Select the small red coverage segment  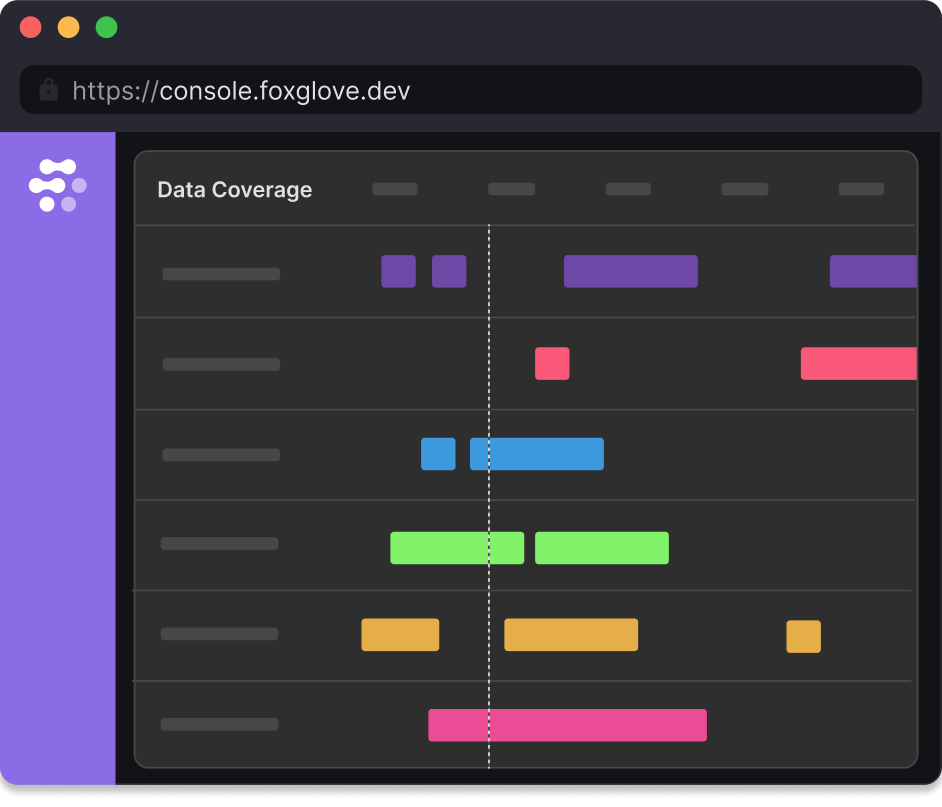552,363
